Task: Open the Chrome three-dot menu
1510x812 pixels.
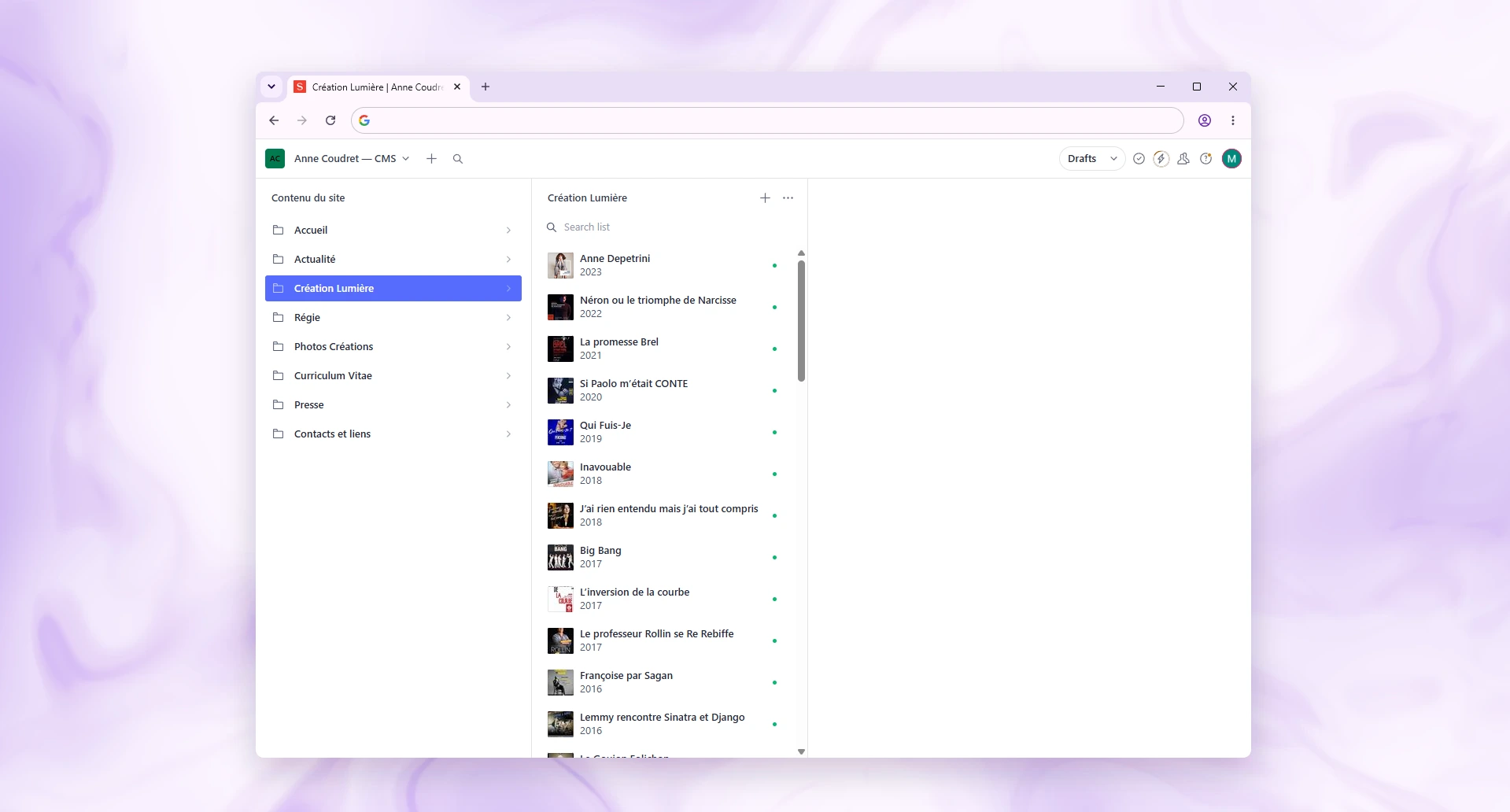Action: [x=1233, y=120]
